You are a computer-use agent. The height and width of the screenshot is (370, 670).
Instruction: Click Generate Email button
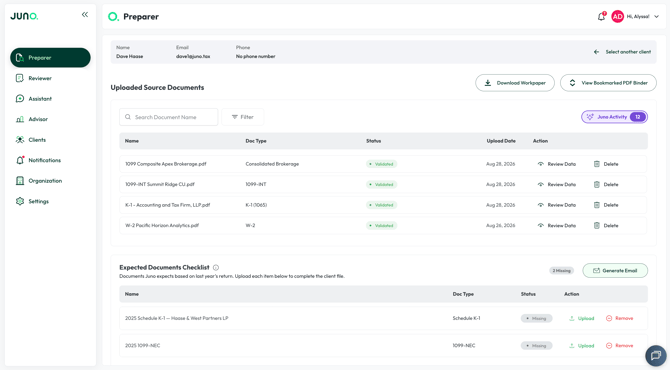615,271
